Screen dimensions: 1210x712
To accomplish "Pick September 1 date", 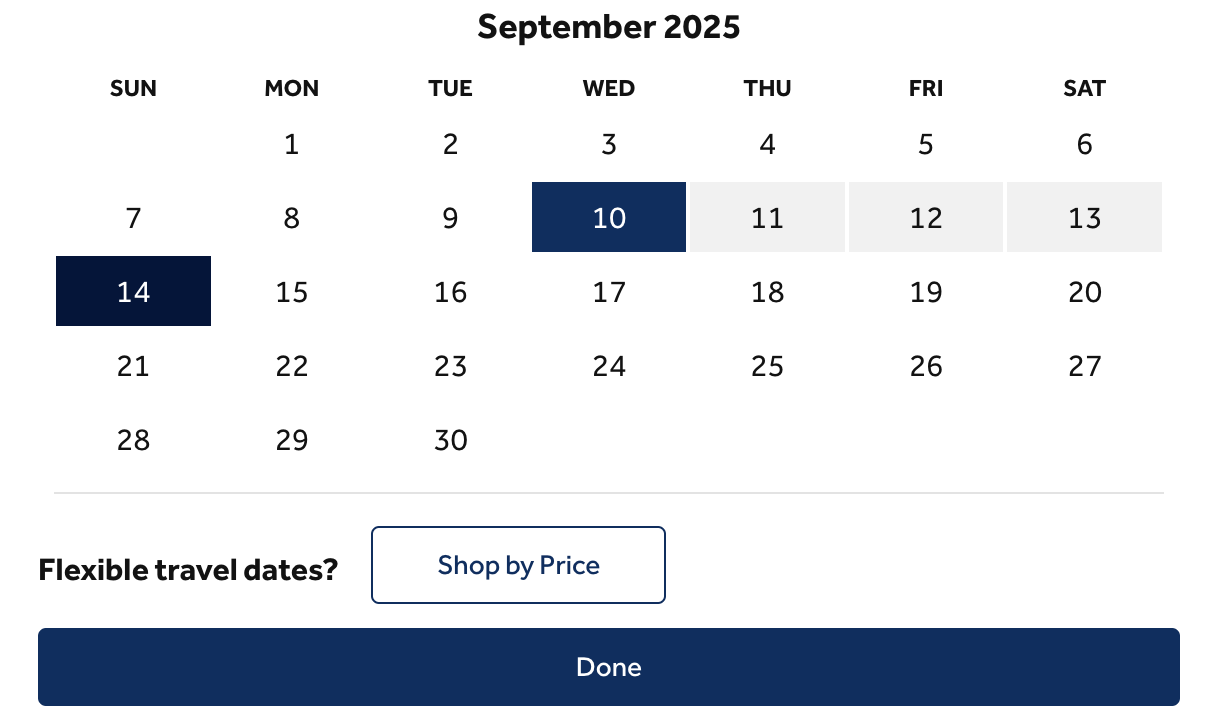I will (291, 144).
